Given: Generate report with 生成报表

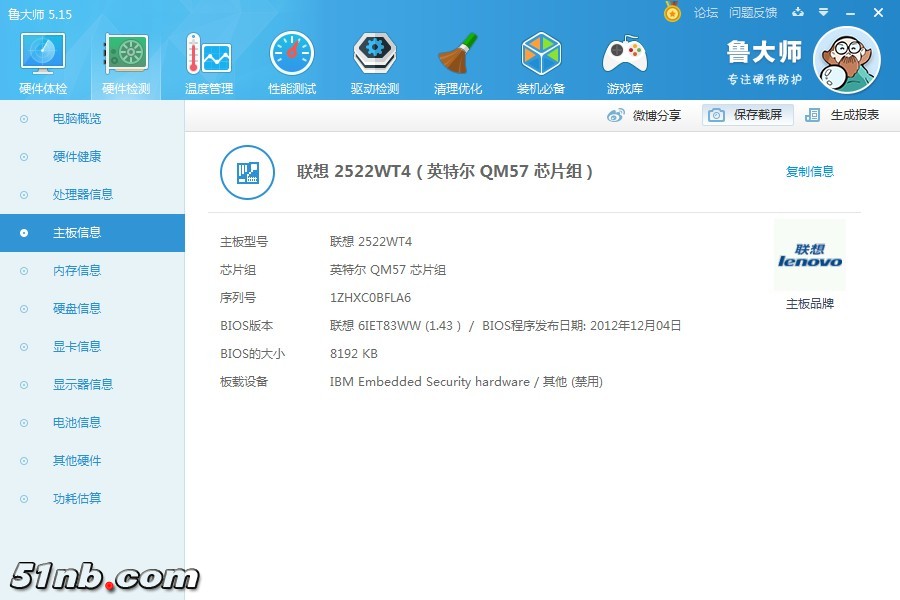Looking at the screenshot, I should pyautogui.click(x=843, y=115).
